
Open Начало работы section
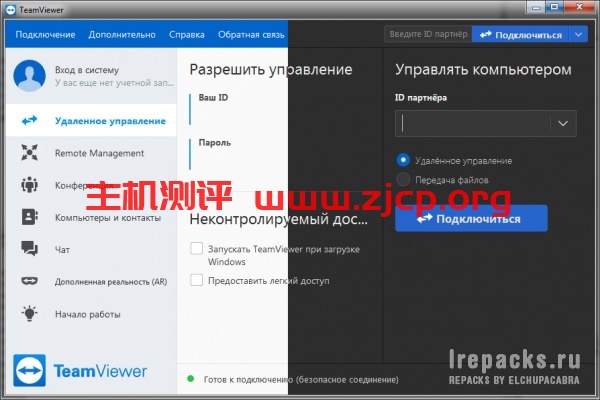[x=91, y=314]
